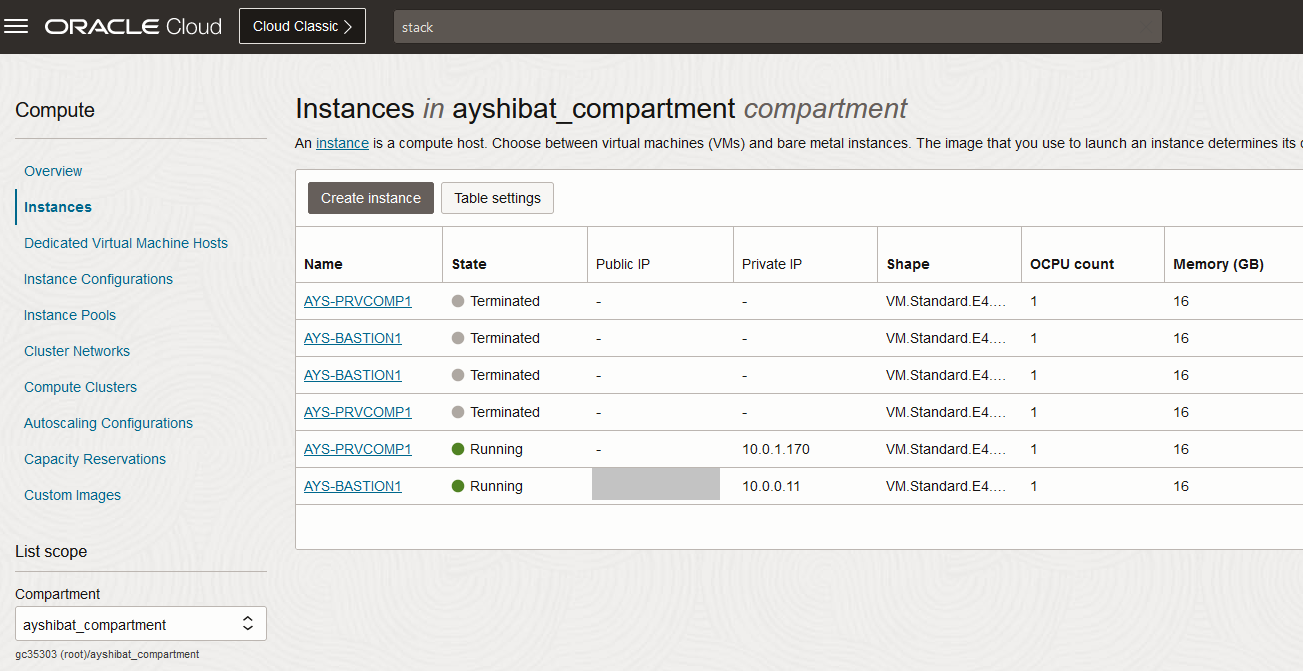Open Custom Images page
Viewport: 1303px width, 671px height.
coord(72,495)
